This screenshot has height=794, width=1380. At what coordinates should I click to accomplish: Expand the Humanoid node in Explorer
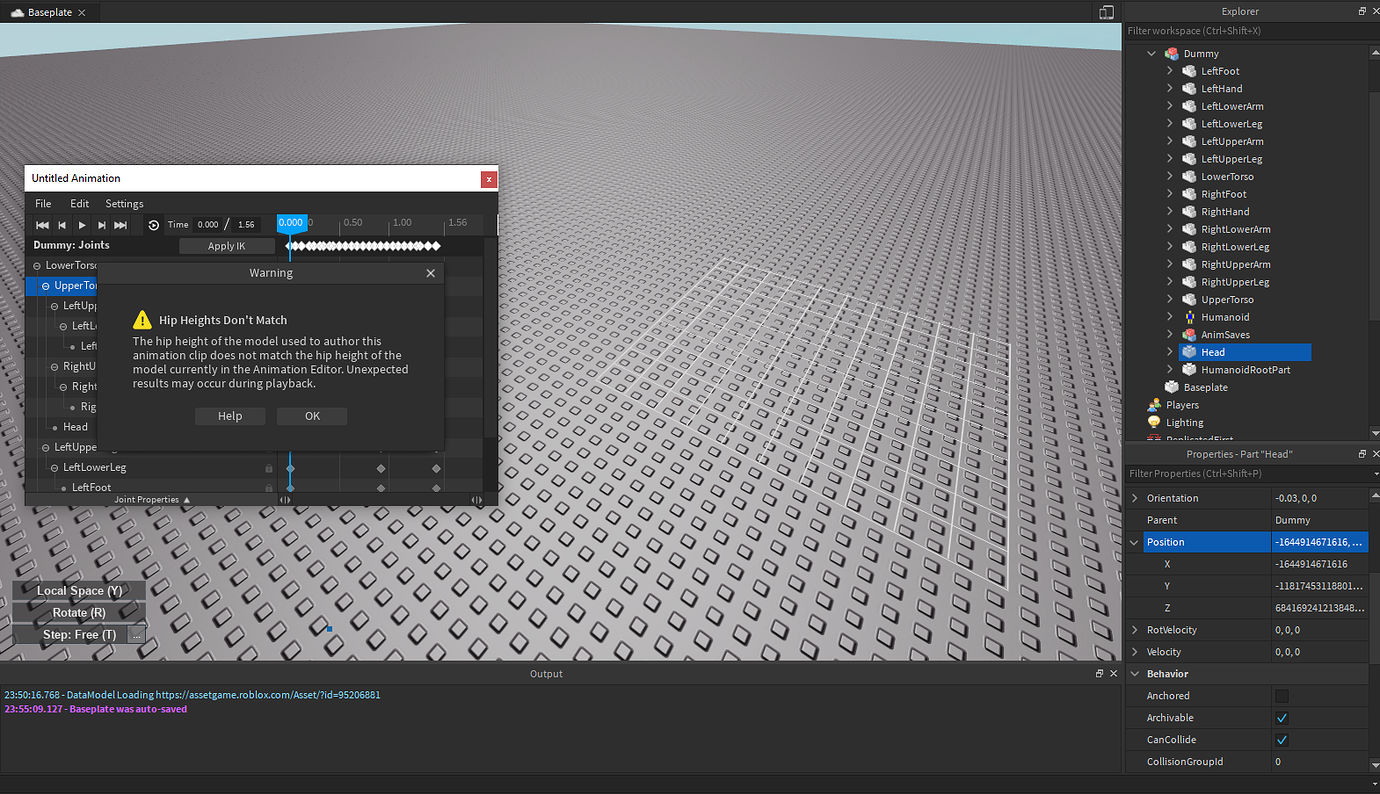pyautogui.click(x=1169, y=317)
